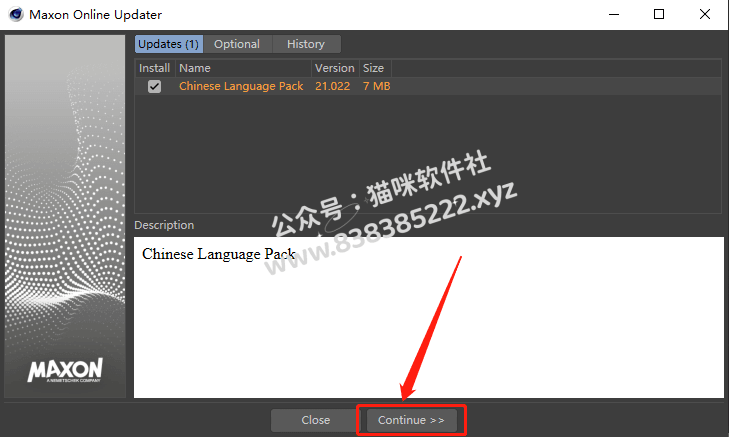Close the updater window with the X
This screenshot has height=437, width=729.
(x=705, y=14)
